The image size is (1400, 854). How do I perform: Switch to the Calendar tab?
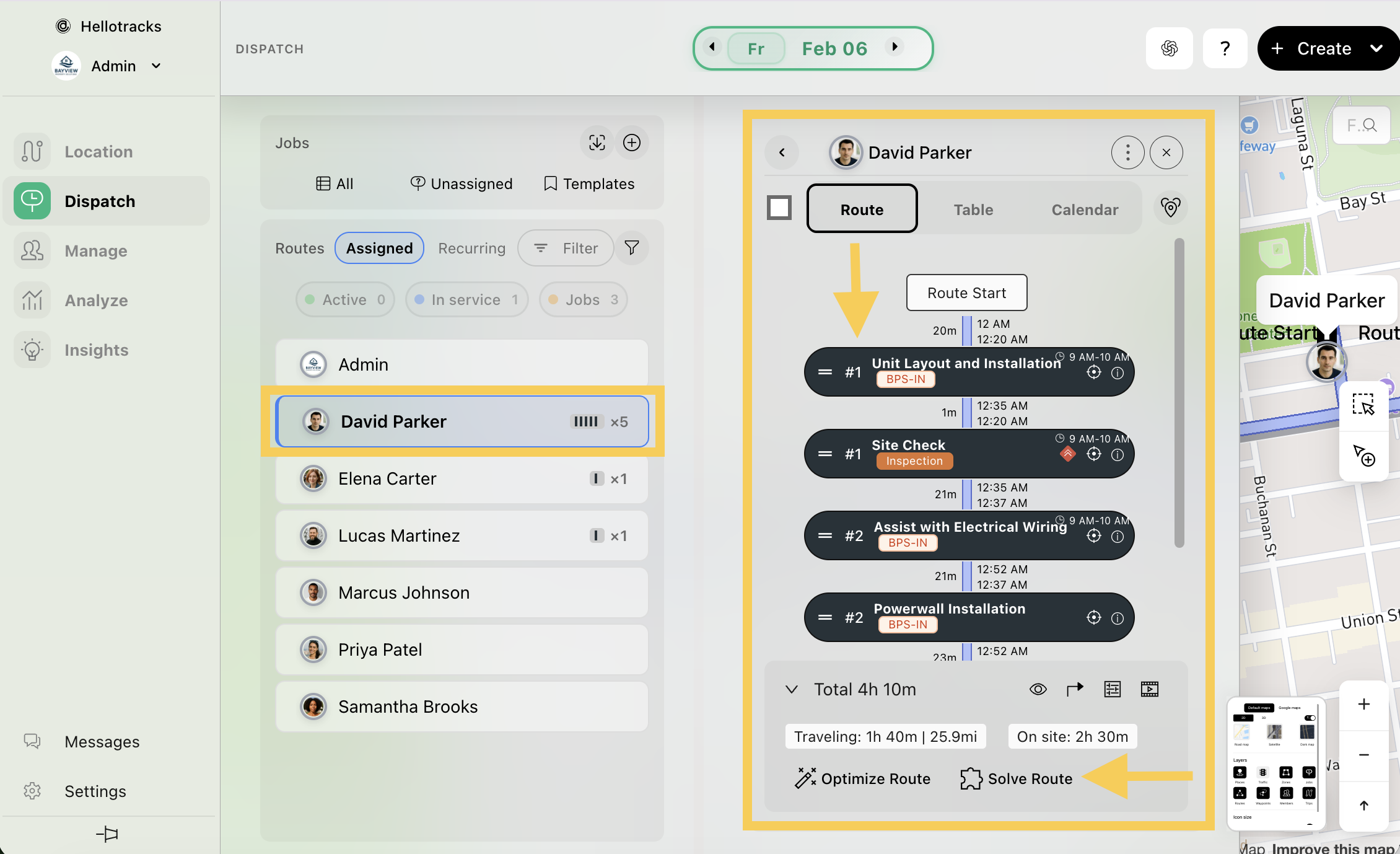1084,209
